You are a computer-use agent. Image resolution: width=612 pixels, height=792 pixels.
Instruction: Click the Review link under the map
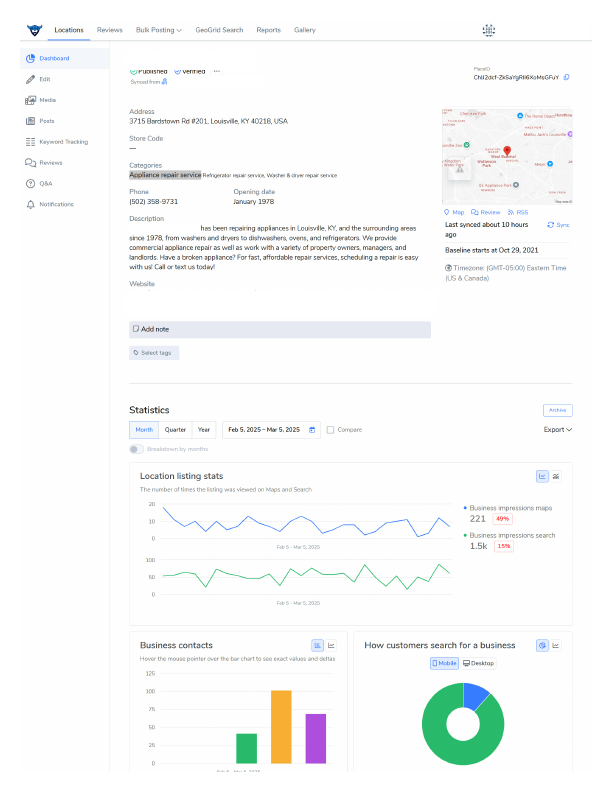click(485, 213)
